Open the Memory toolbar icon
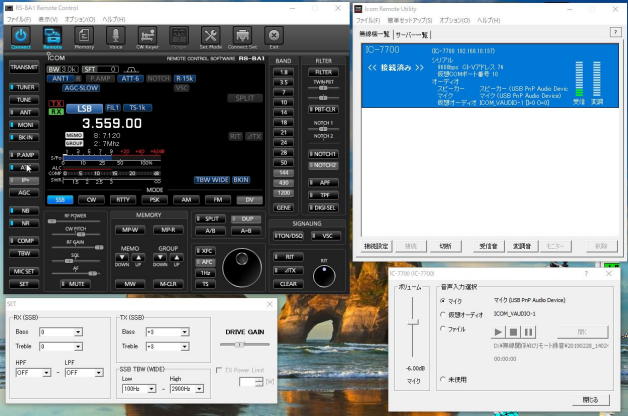The image size is (628, 416). (84, 35)
